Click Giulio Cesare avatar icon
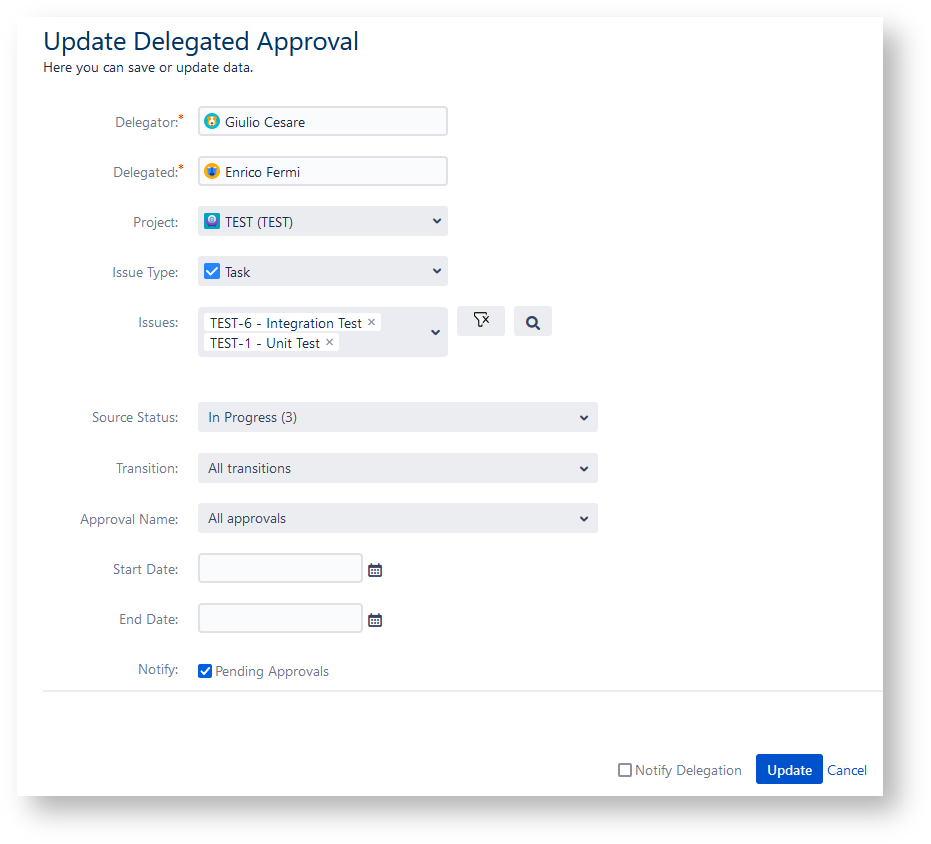Screen dimensions: 931x844 point(212,121)
